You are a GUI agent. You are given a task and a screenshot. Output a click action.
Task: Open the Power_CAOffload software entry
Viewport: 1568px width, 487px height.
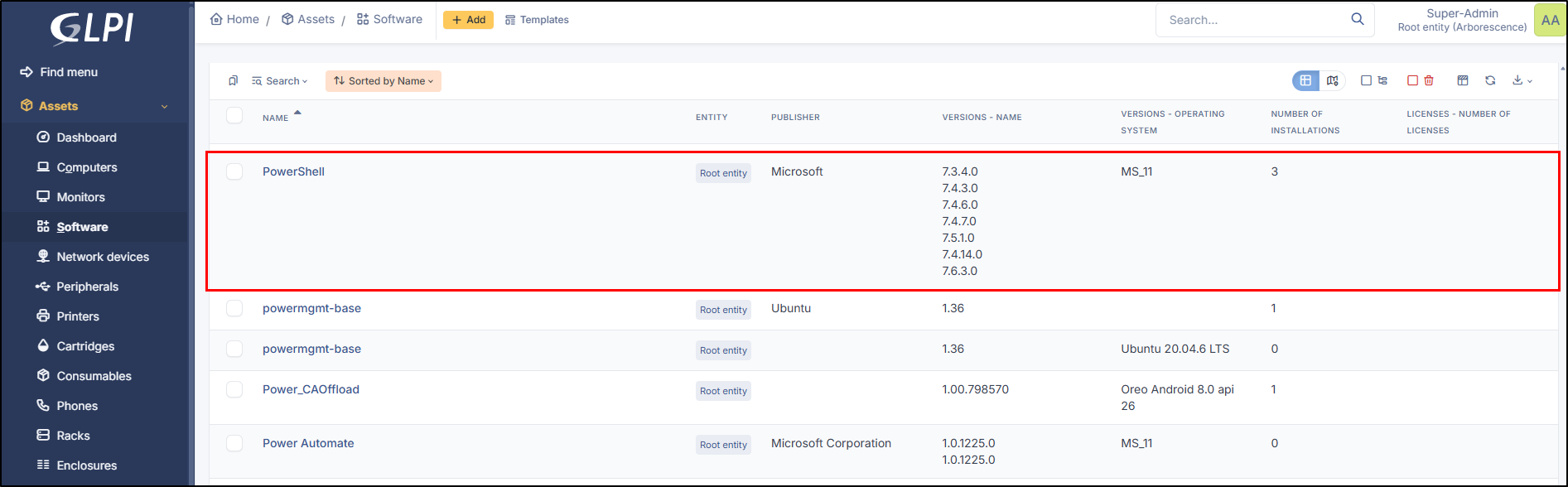click(311, 389)
